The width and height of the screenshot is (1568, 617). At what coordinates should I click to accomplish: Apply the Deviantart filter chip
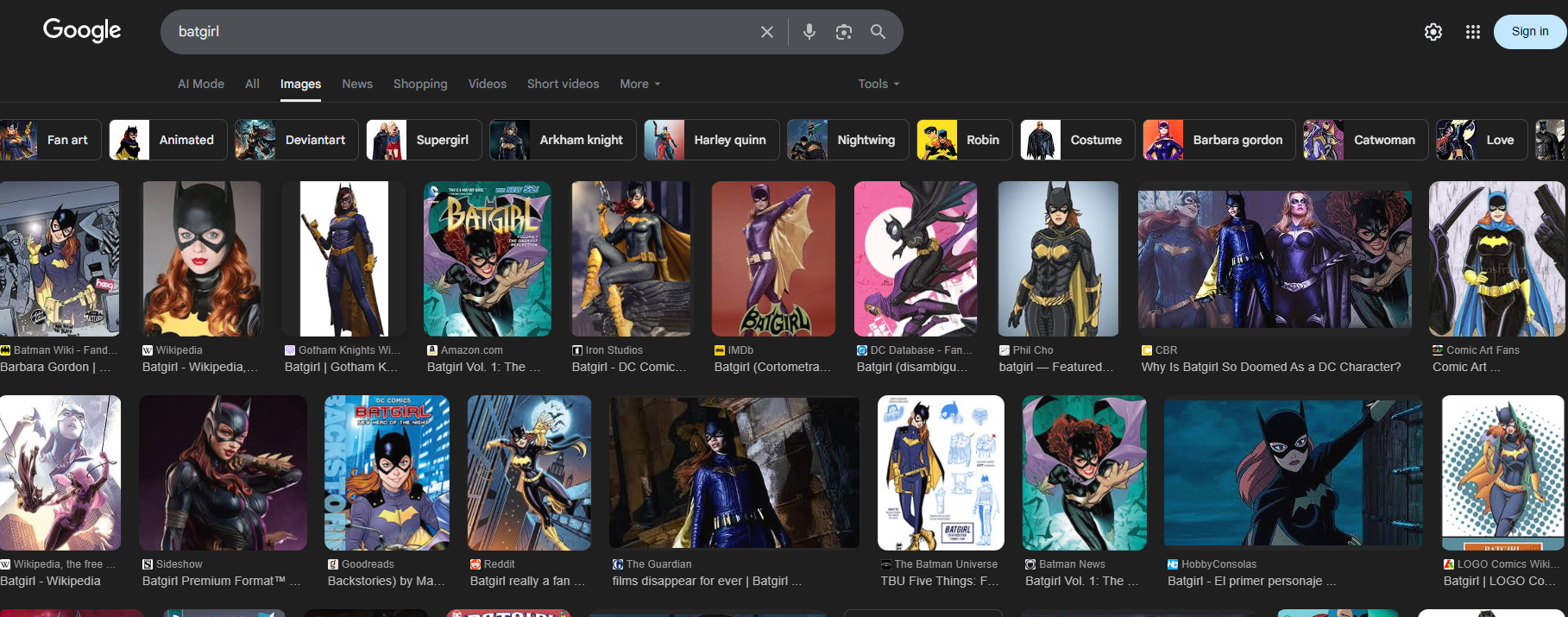click(x=297, y=140)
